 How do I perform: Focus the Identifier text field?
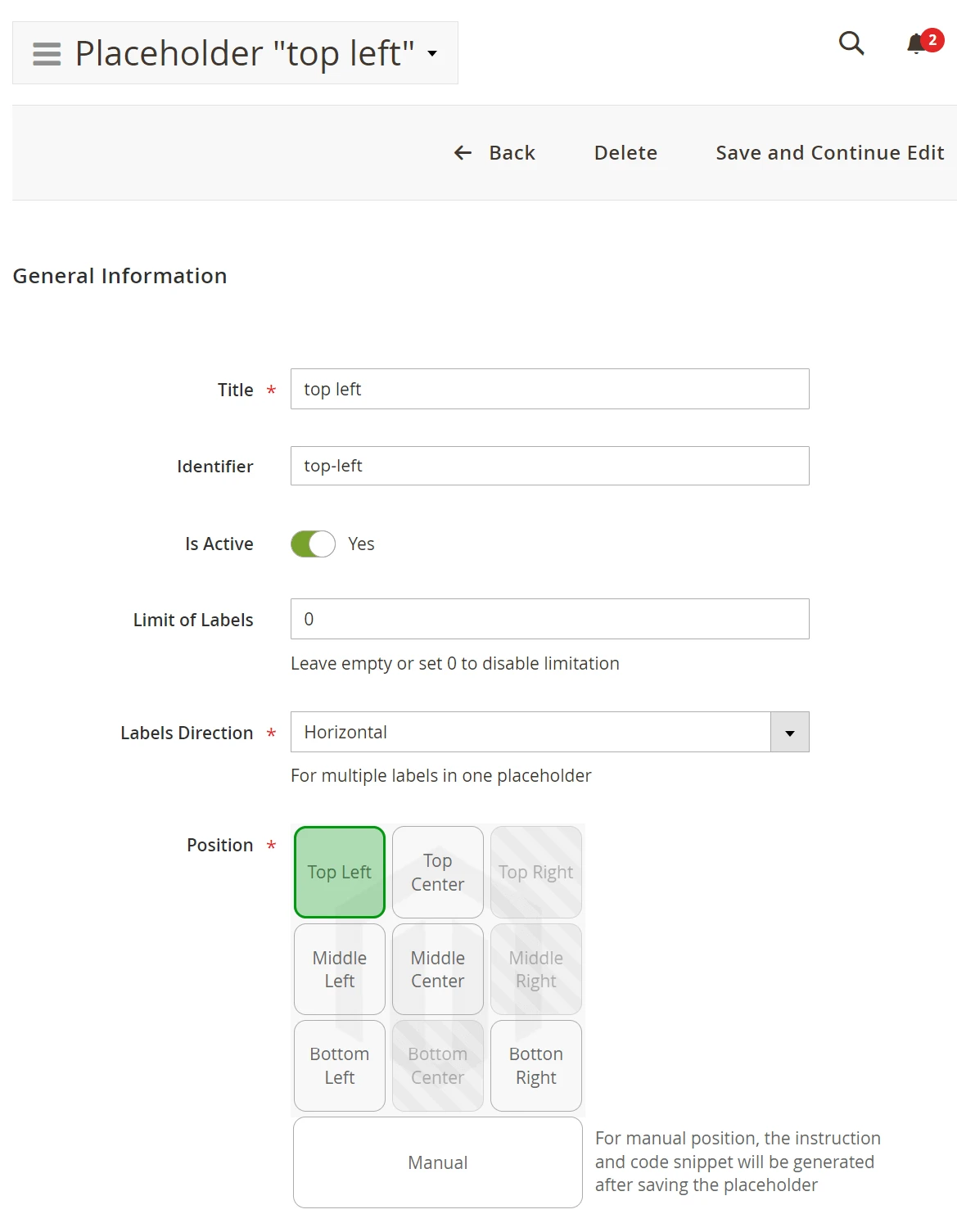pyautogui.click(x=549, y=466)
